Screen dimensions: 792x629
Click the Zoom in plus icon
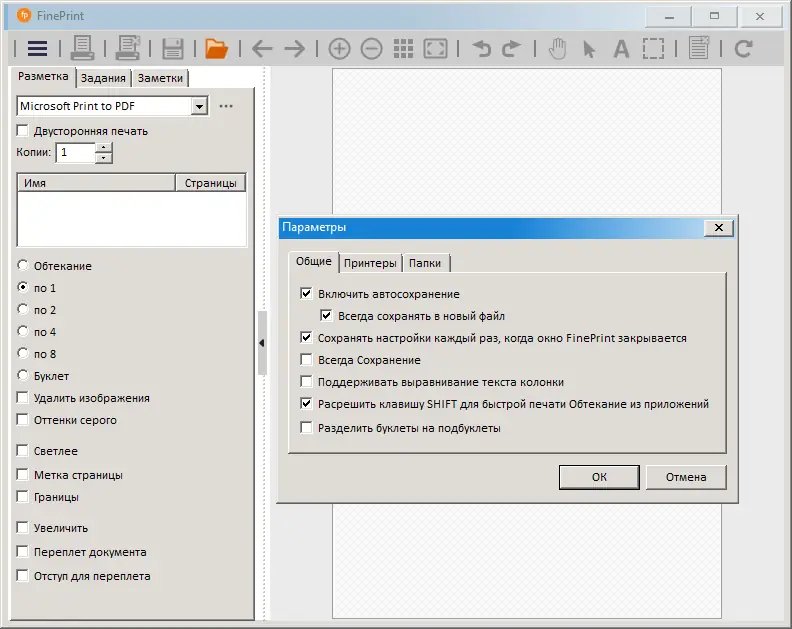point(339,49)
